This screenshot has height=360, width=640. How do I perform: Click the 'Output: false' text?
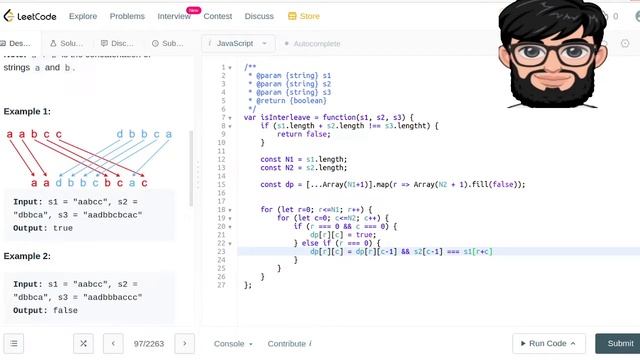click(45, 310)
